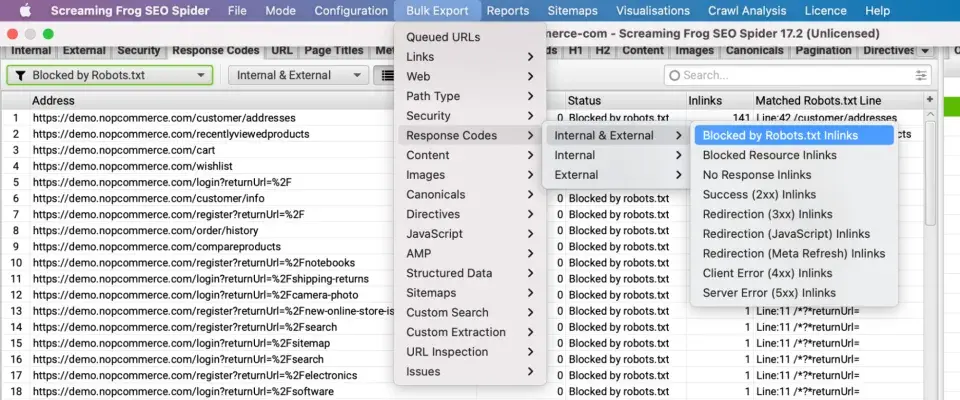Viewport: 960px width, 400px height.
Task: Sort by the Inlinks column header
Action: click(x=720, y=100)
